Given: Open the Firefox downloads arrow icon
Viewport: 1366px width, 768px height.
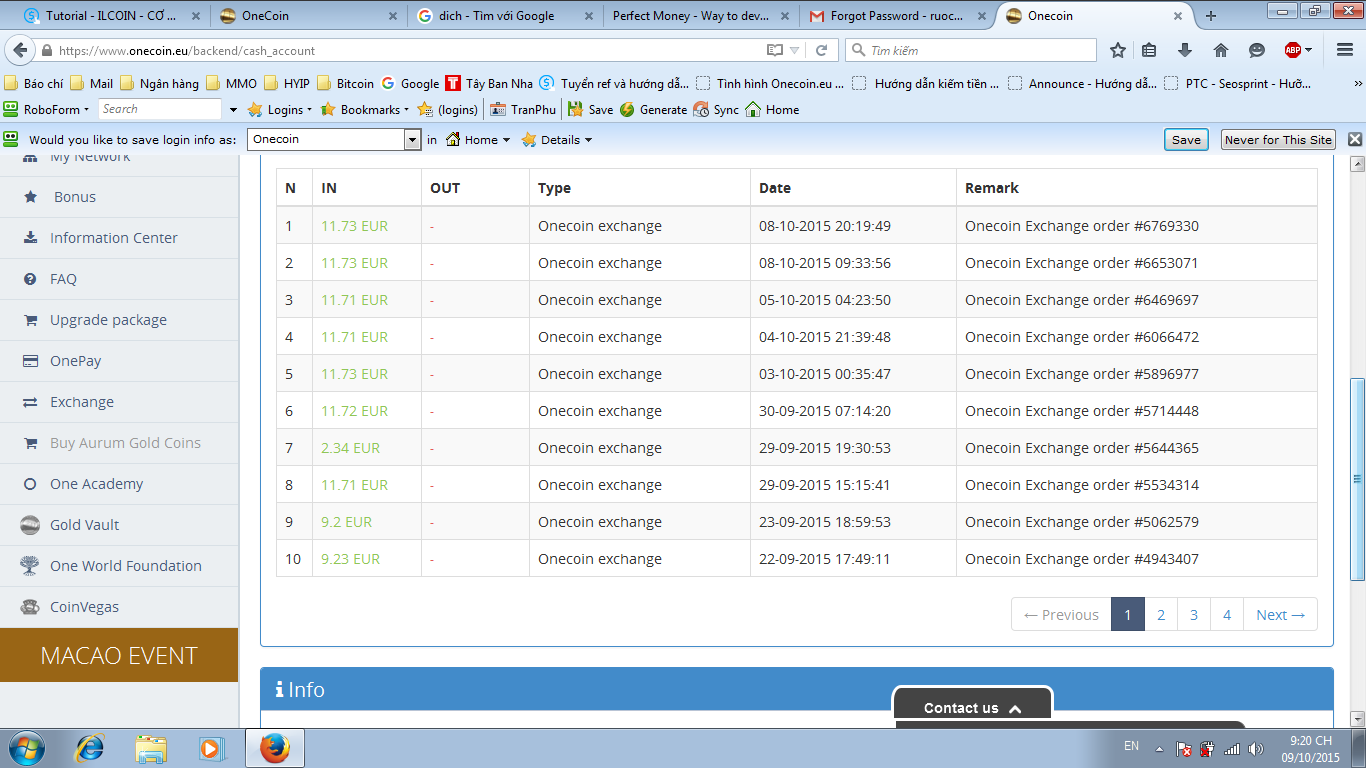Looking at the screenshot, I should 1185,50.
